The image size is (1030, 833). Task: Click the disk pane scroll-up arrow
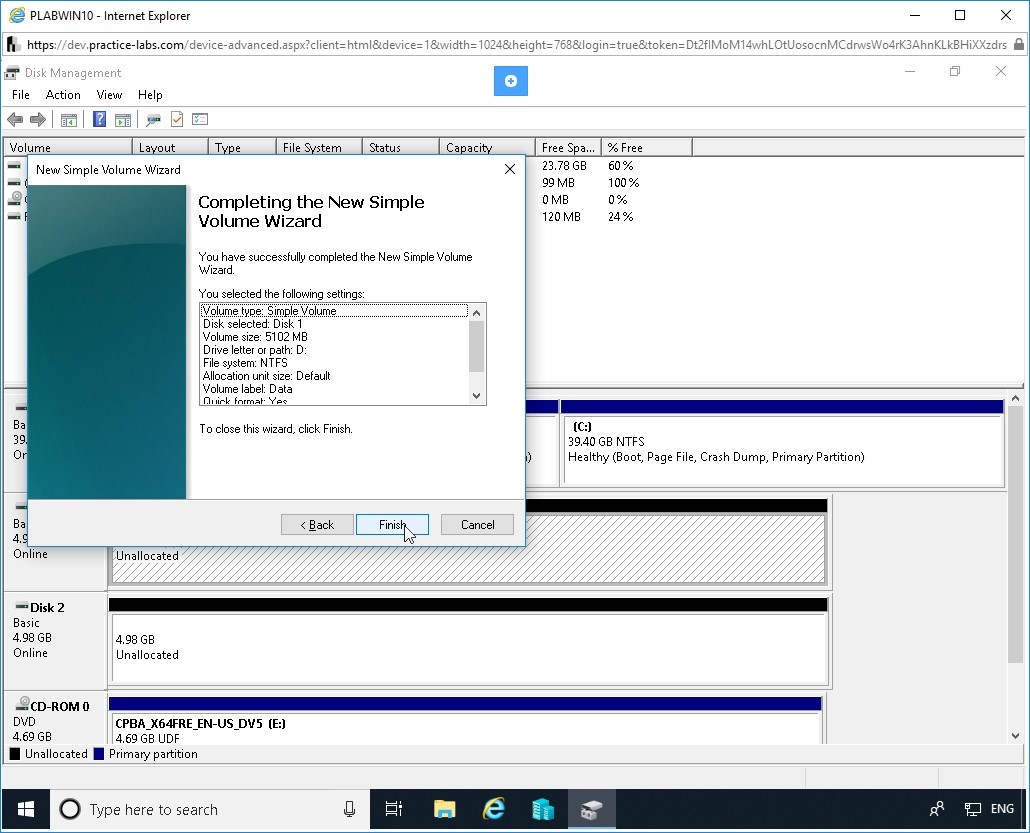coord(1016,398)
